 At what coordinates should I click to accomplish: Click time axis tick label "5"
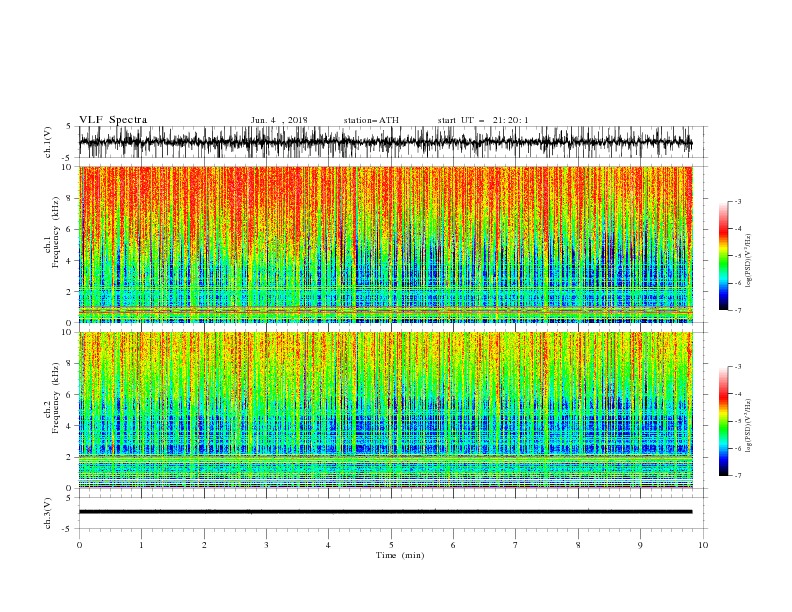(x=391, y=545)
